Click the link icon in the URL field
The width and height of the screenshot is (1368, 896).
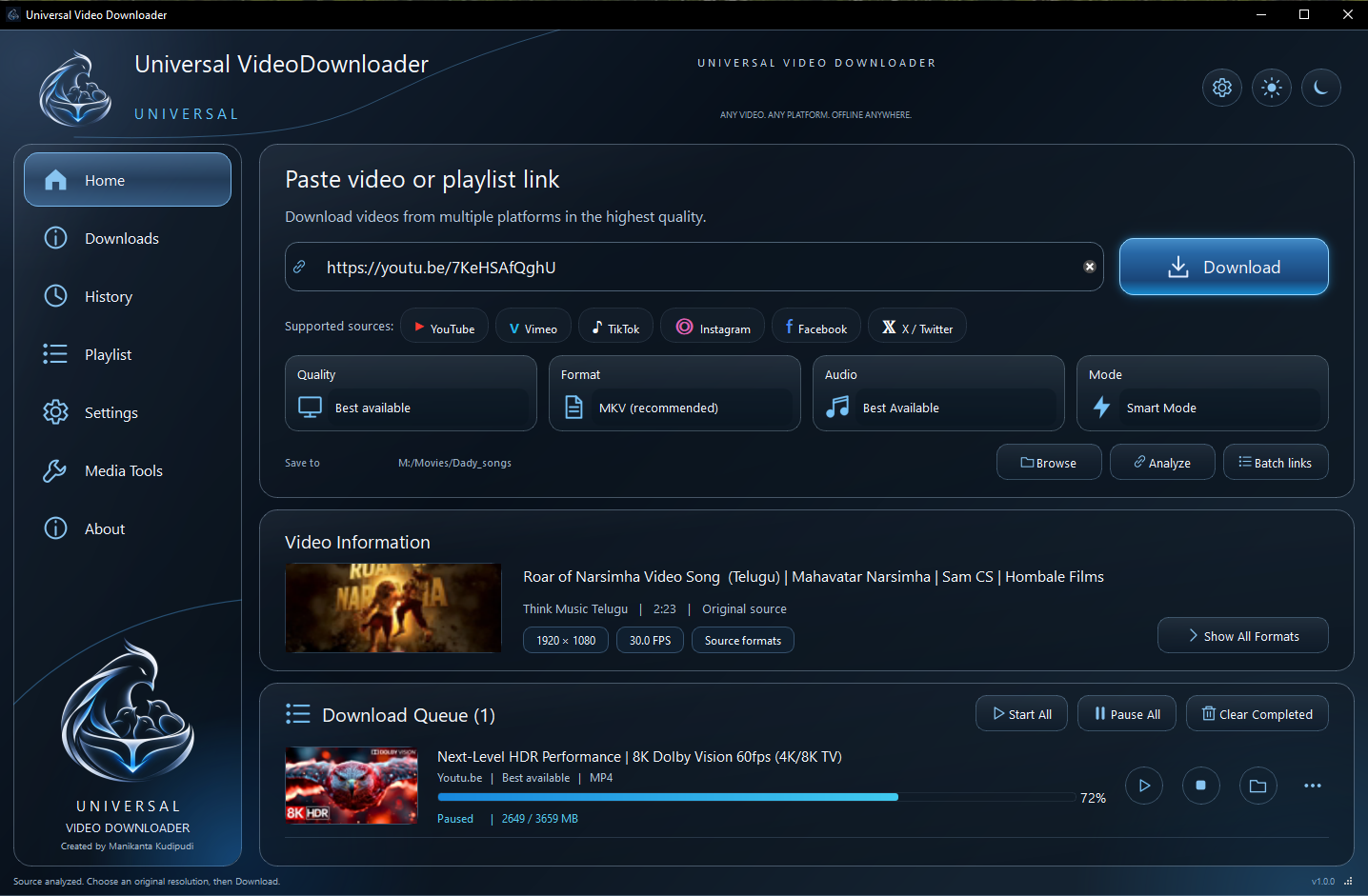(299, 267)
